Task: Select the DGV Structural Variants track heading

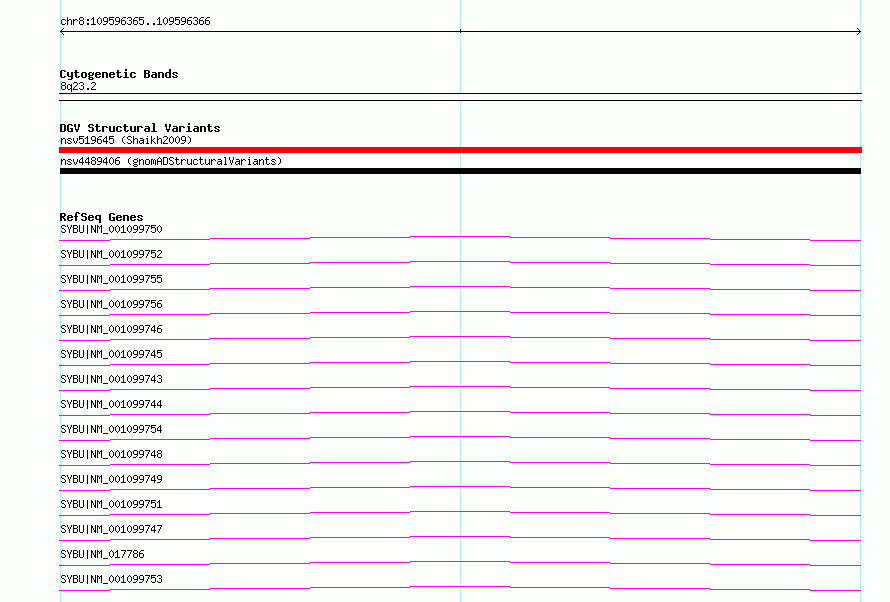Action: coord(140,128)
